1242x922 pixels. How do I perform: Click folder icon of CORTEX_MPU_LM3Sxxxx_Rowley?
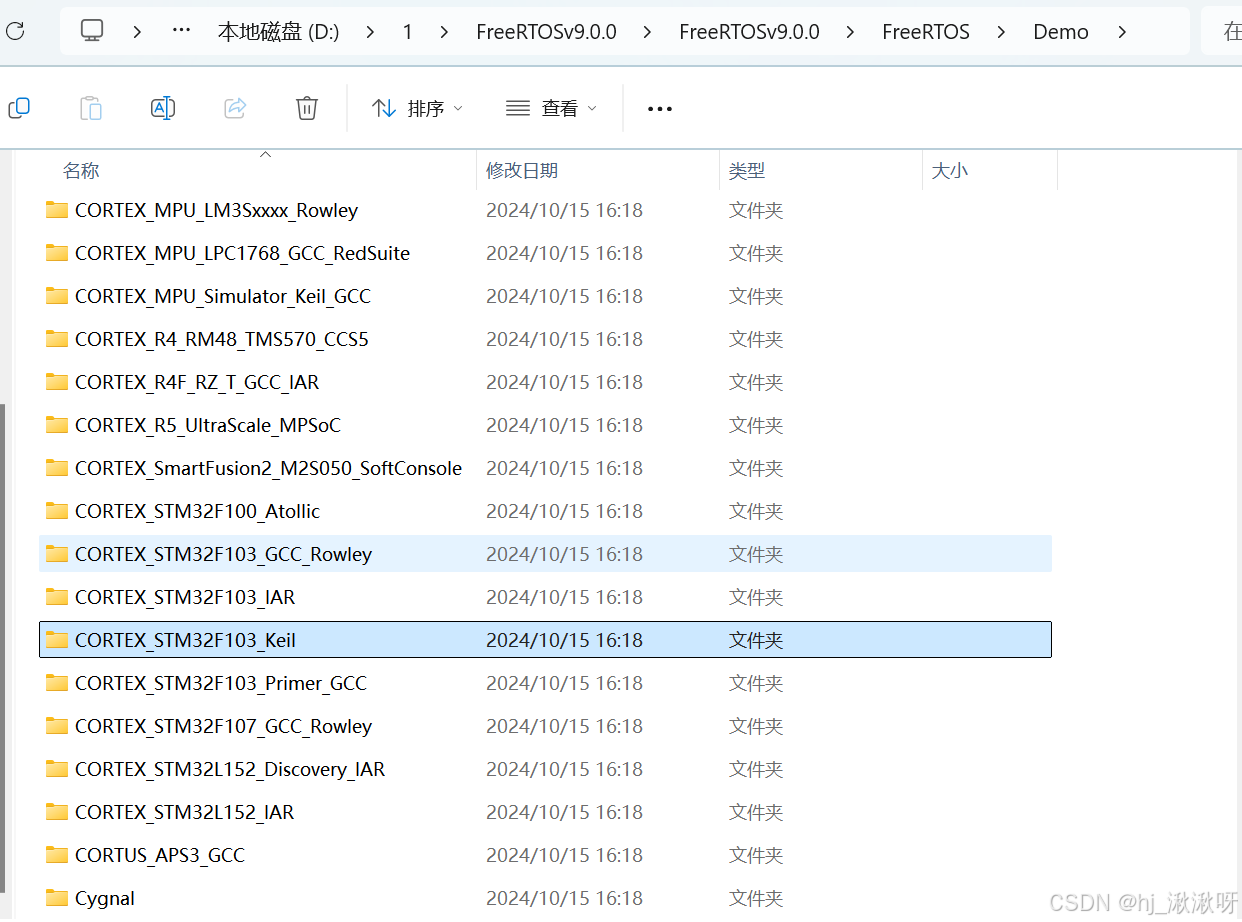point(57,210)
